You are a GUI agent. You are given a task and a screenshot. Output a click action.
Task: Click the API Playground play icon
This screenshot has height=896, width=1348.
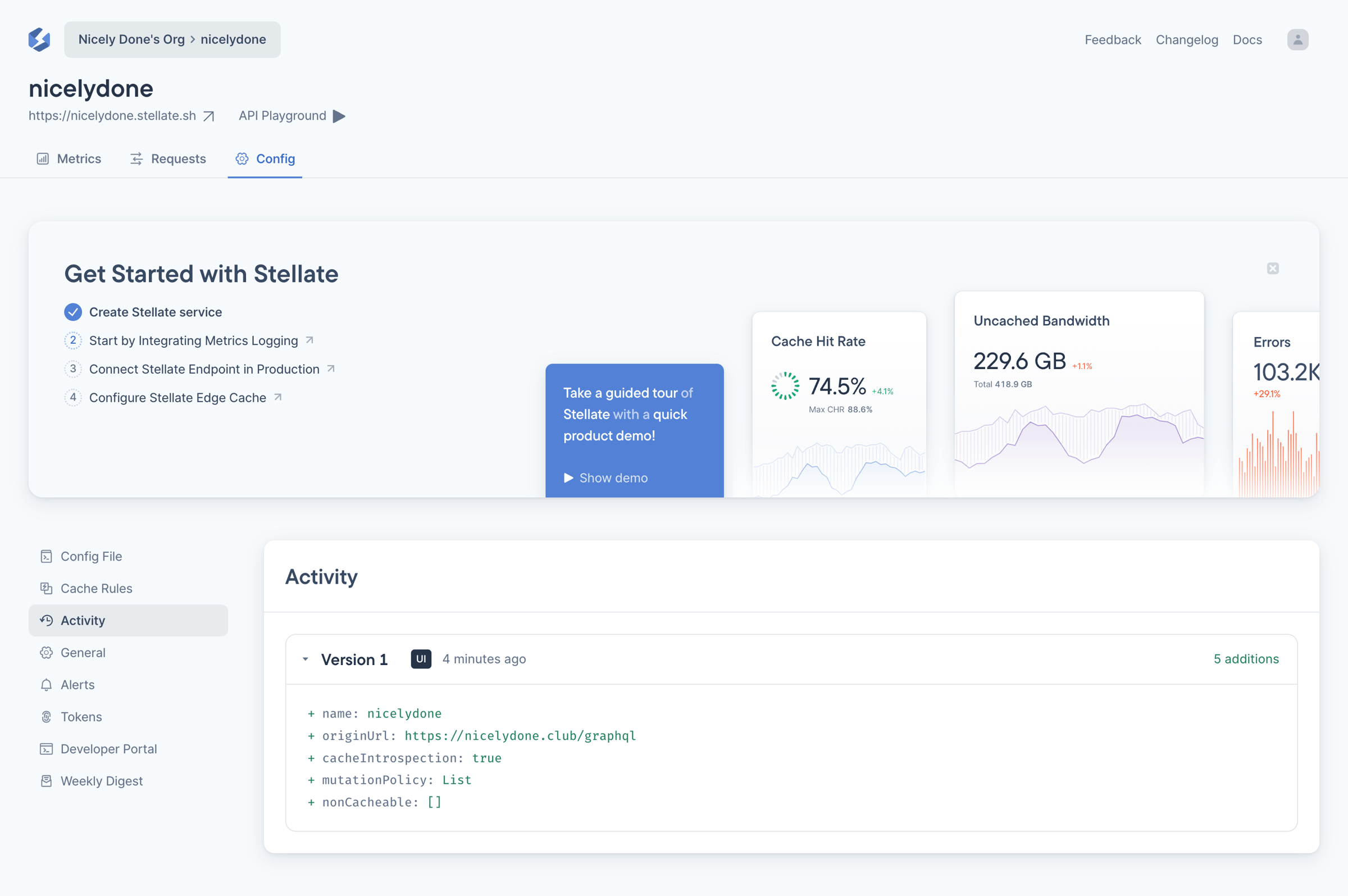pos(339,116)
